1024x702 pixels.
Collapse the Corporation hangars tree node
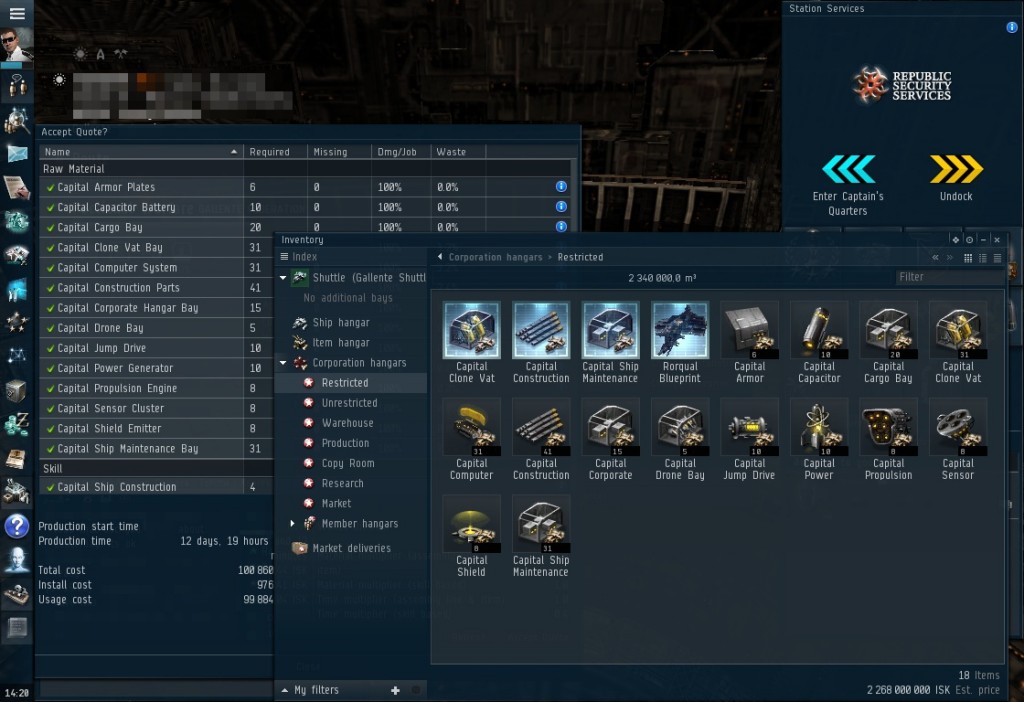tap(283, 362)
